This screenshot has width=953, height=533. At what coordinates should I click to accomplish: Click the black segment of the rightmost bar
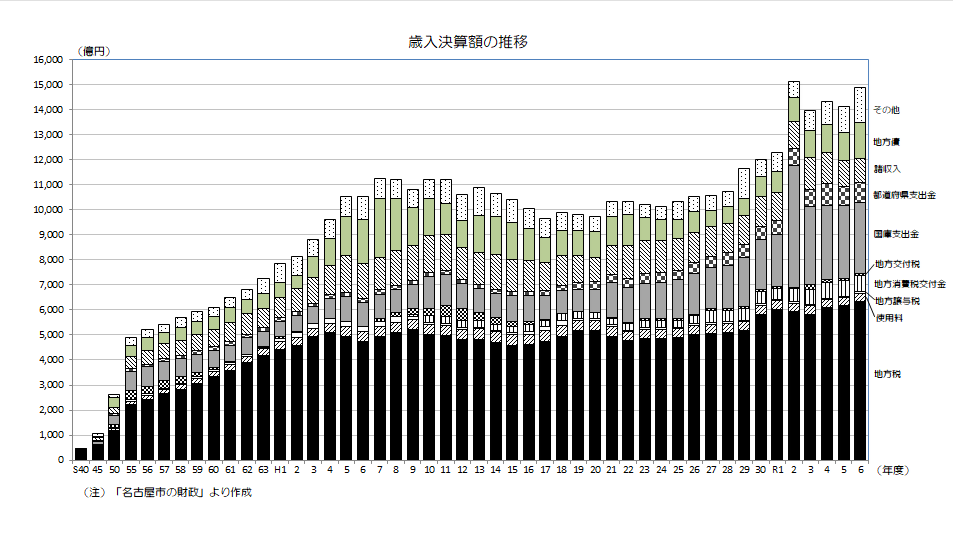click(x=859, y=380)
